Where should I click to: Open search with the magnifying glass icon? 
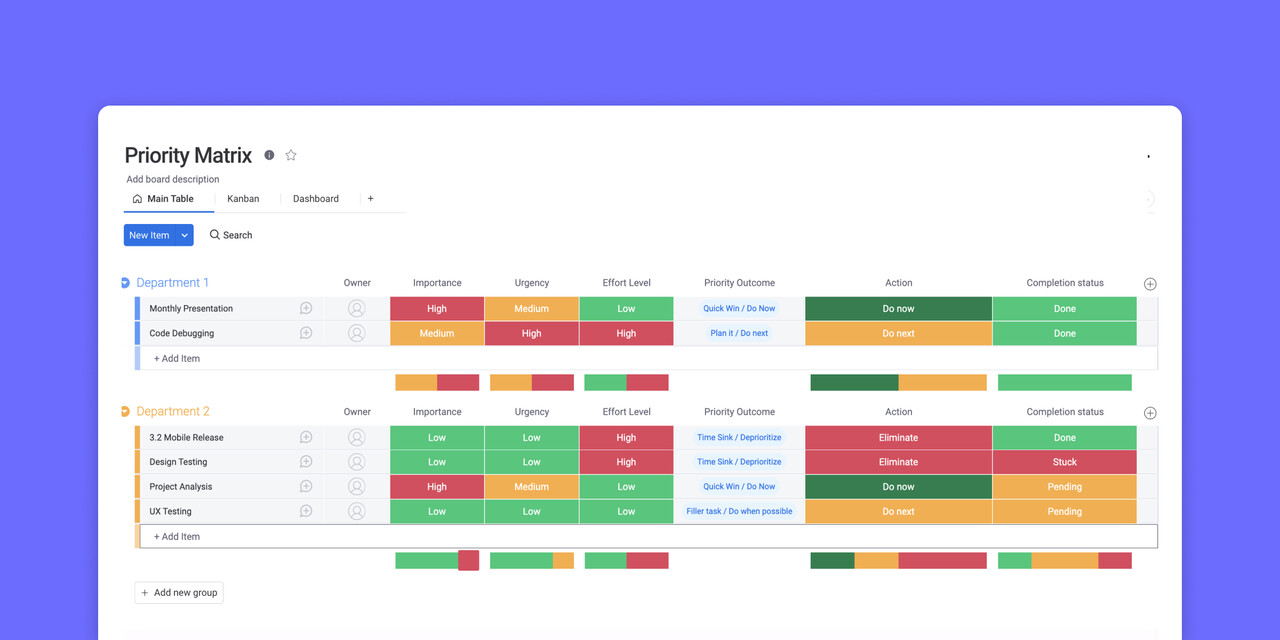tap(214, 234)
